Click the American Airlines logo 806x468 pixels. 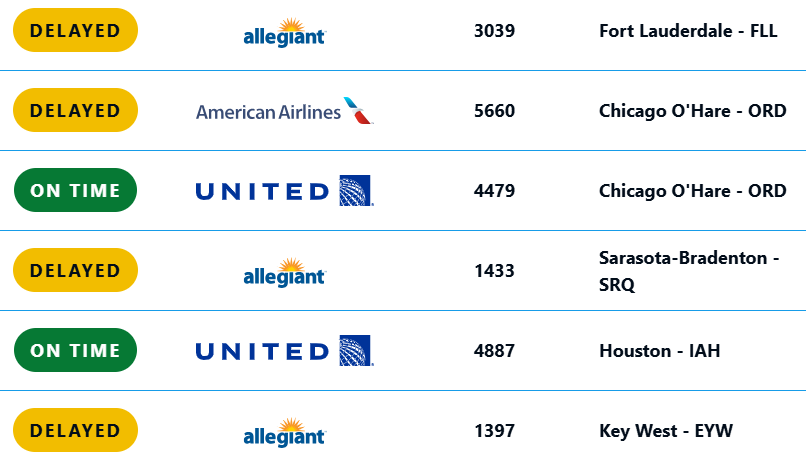coord(285,111)
